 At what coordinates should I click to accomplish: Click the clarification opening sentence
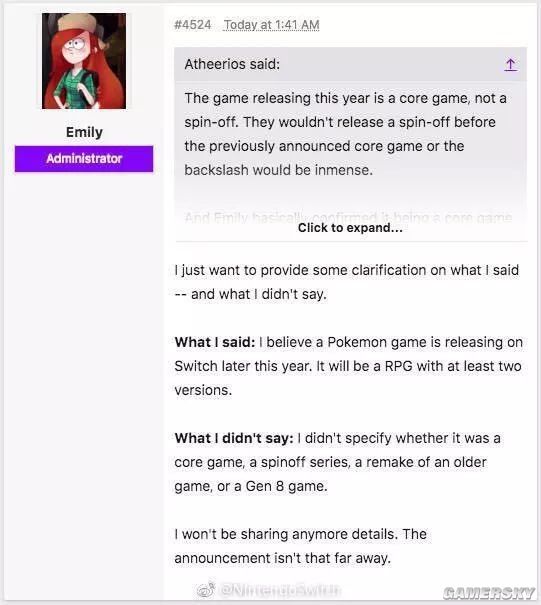pyautogui.click(x=347, y=282)
